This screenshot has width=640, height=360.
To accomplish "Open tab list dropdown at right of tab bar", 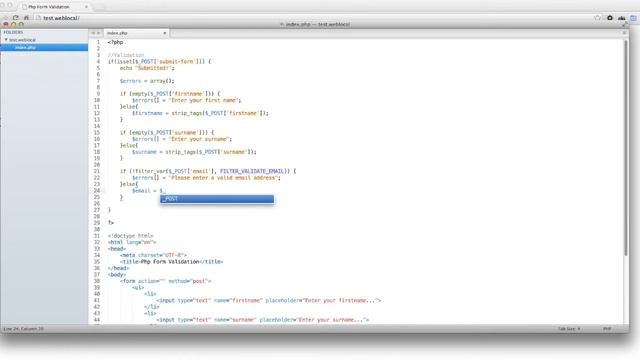I will click(x=624, y=33).
